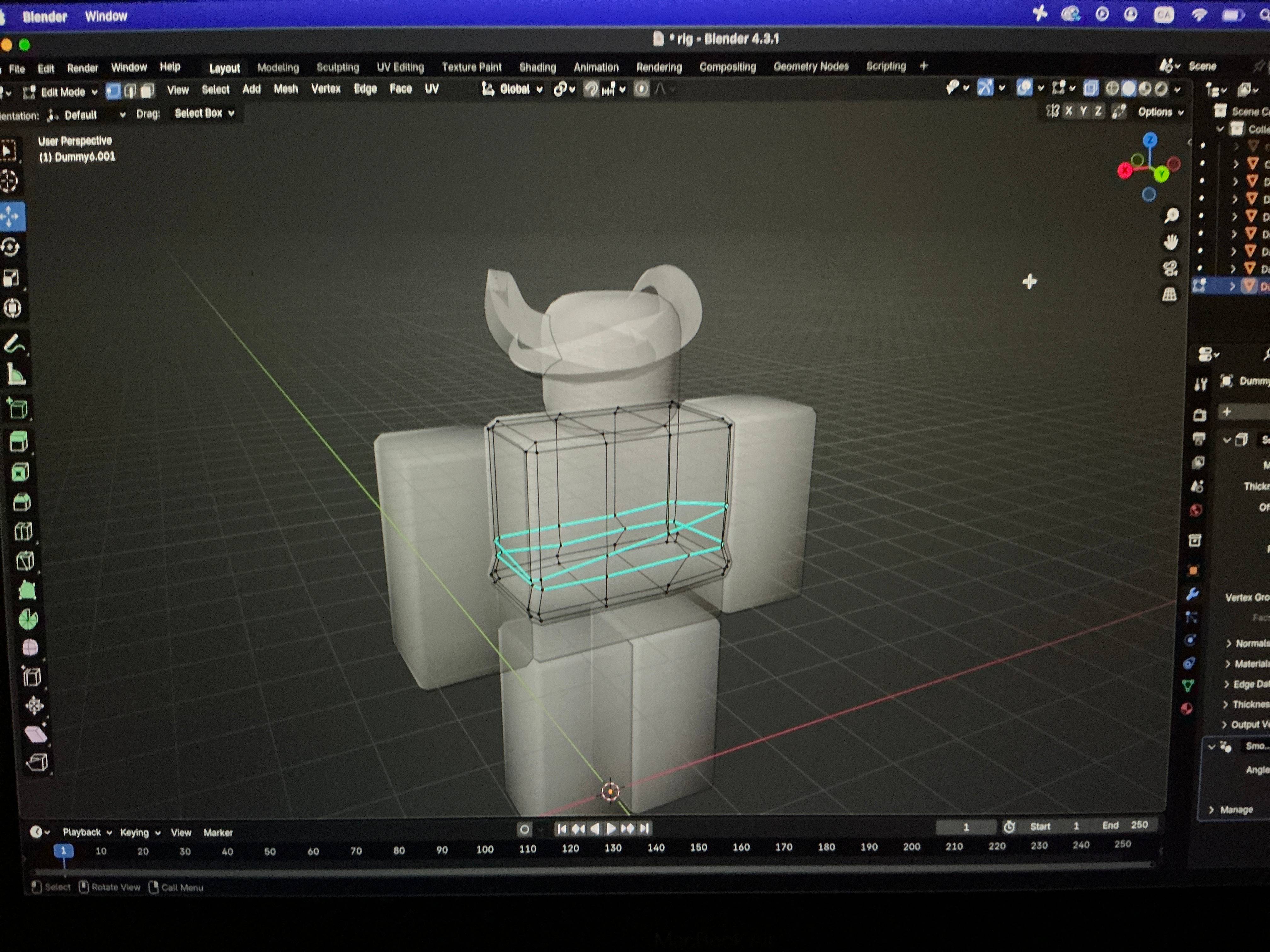Select the Move tool in the toolbar
The height and width of the screenshot is (952, 1270).
click(x=11, y=216)
